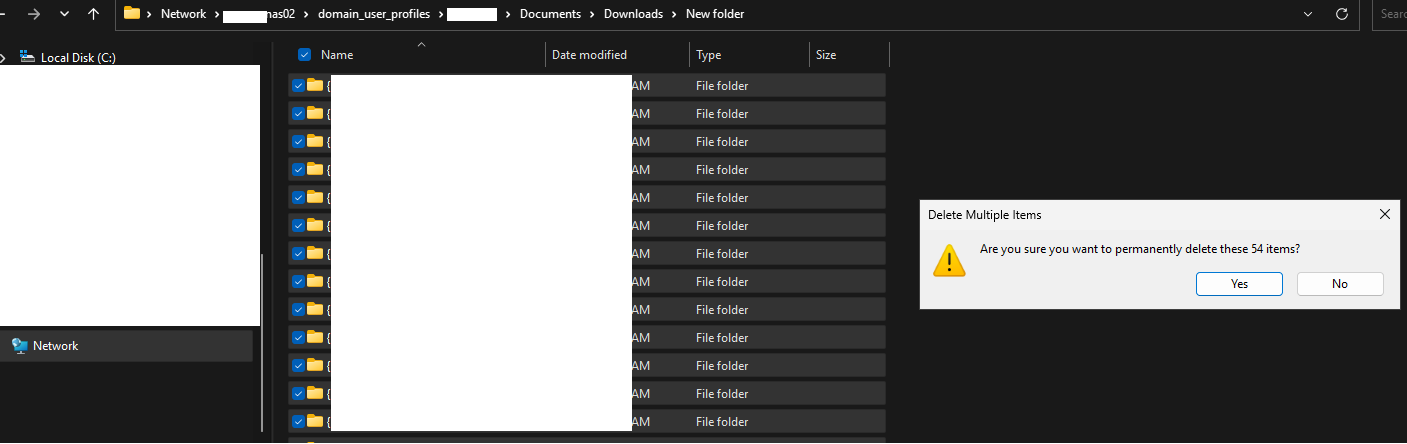The image size is (1407, 444).
Task: Refresh the current folder view
Action: [1342, 14]
